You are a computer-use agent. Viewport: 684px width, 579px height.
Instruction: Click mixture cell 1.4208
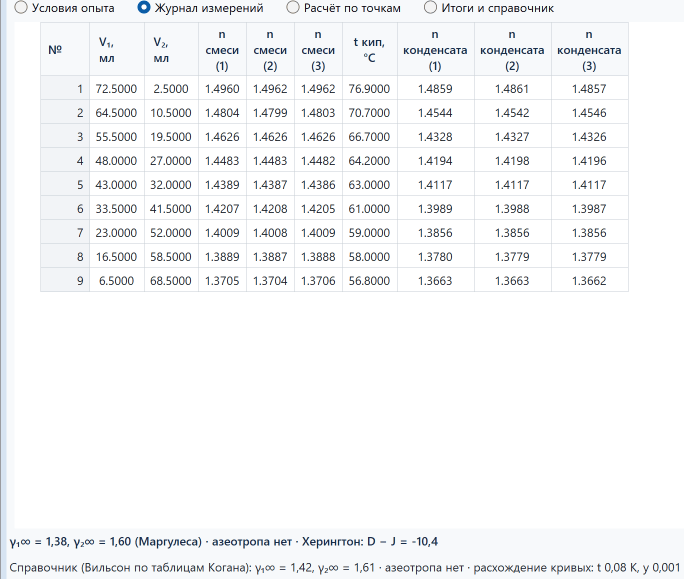click(x=270, y=209)
